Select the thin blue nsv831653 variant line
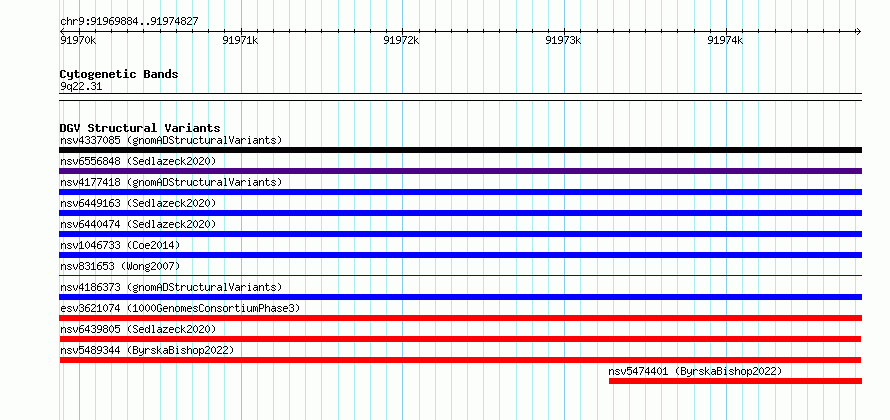The width and height of the screenshot is (890, 420). click(x=460, y=276)
